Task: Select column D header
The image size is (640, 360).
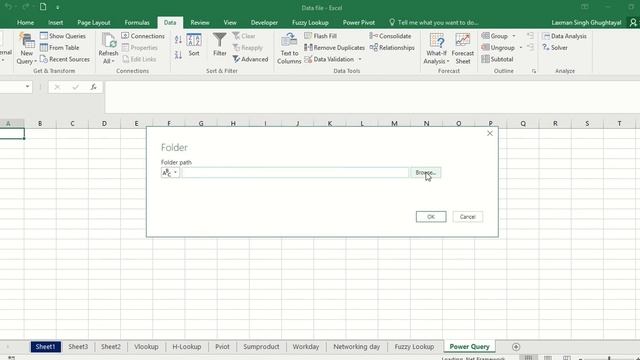Action: point(104,123)
